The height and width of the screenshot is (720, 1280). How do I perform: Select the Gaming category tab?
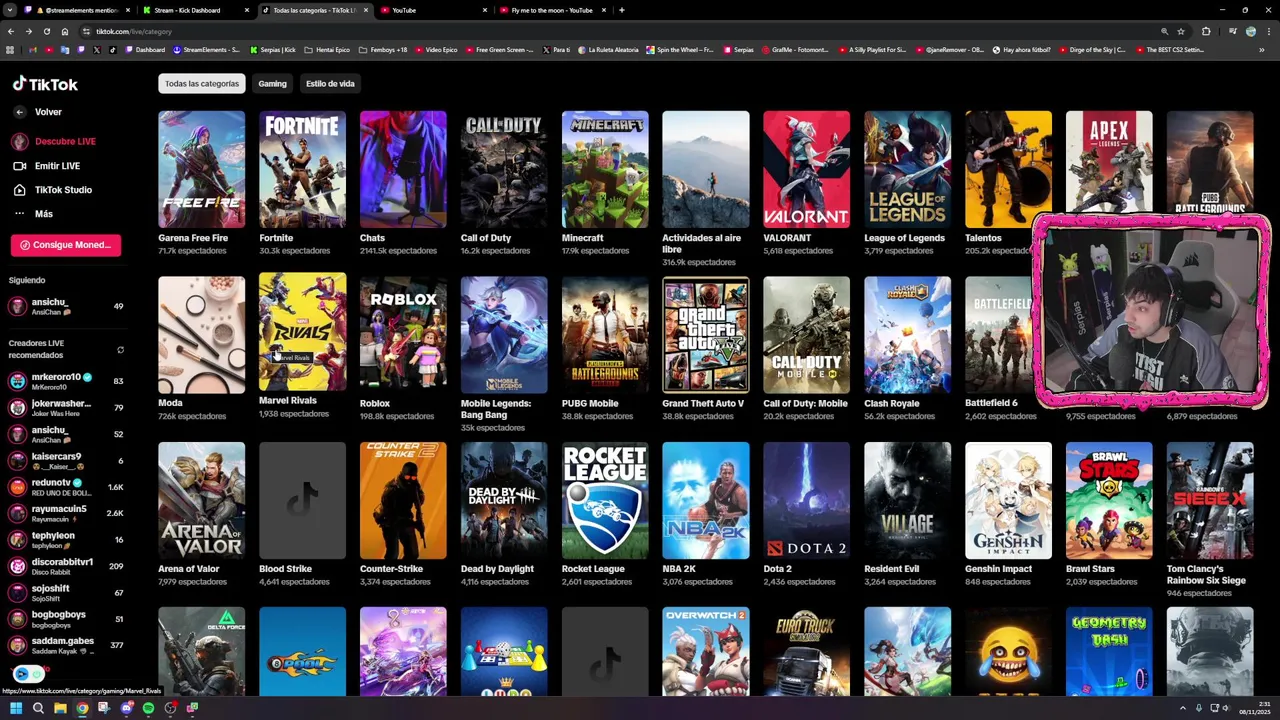(272, 84)
